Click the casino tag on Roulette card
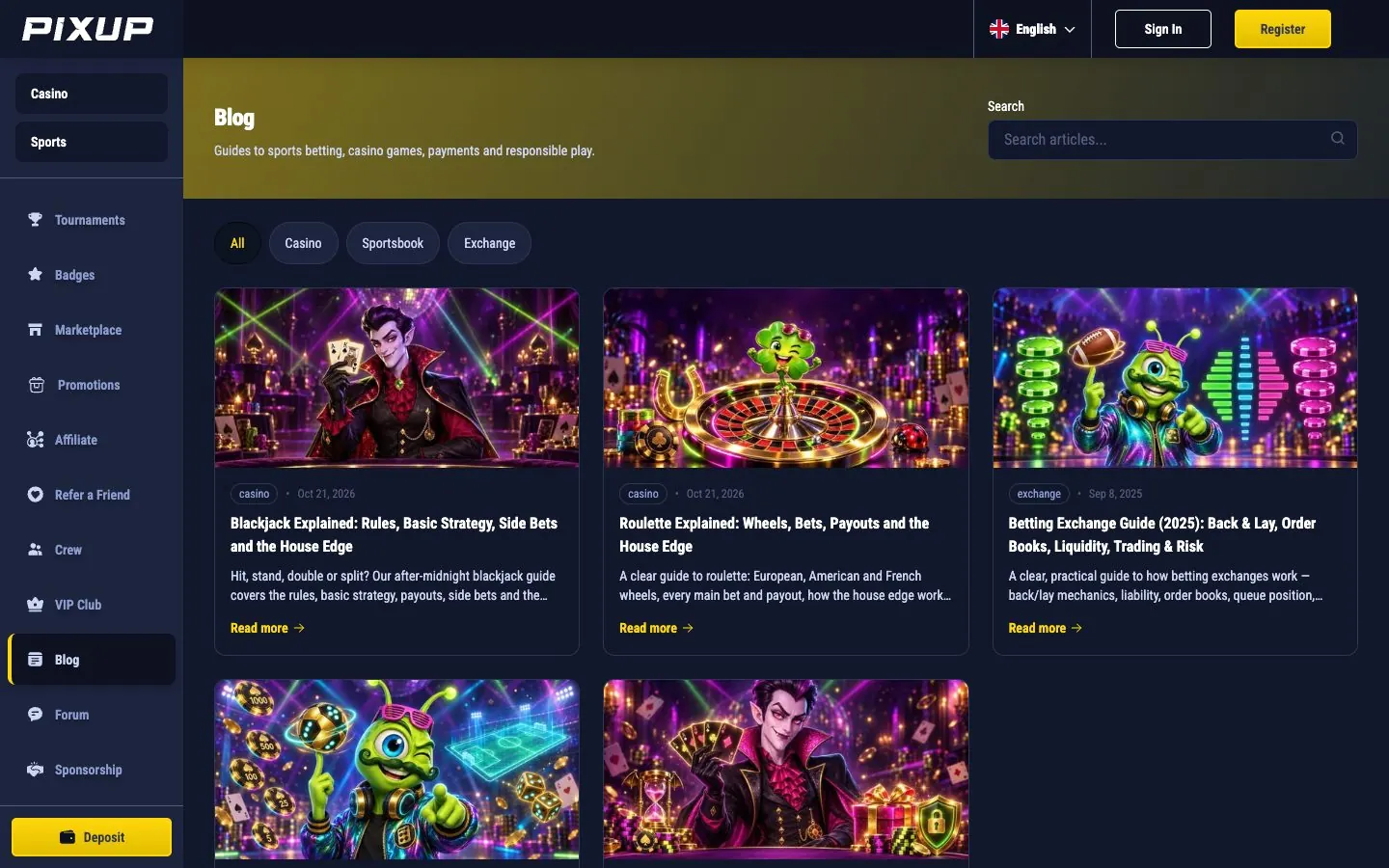Image resolution: width=1389 pixels, height=868 pixels. click(x=643, y=494)
